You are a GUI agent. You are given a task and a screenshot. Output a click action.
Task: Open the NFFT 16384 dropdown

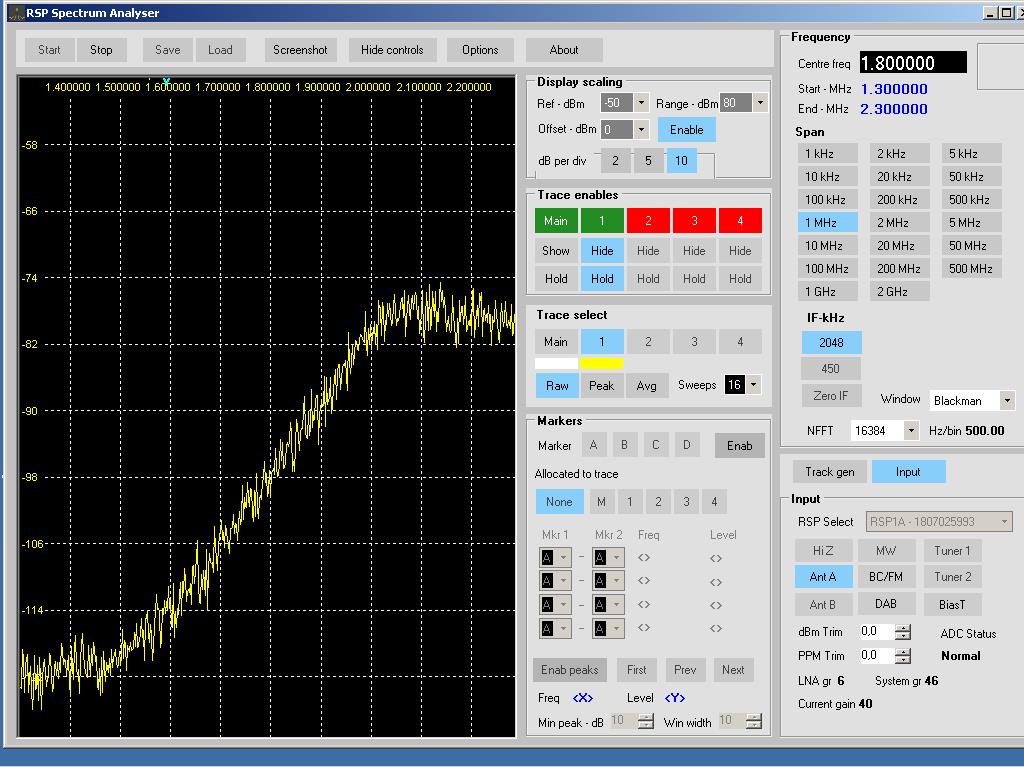tap(910, 430)
